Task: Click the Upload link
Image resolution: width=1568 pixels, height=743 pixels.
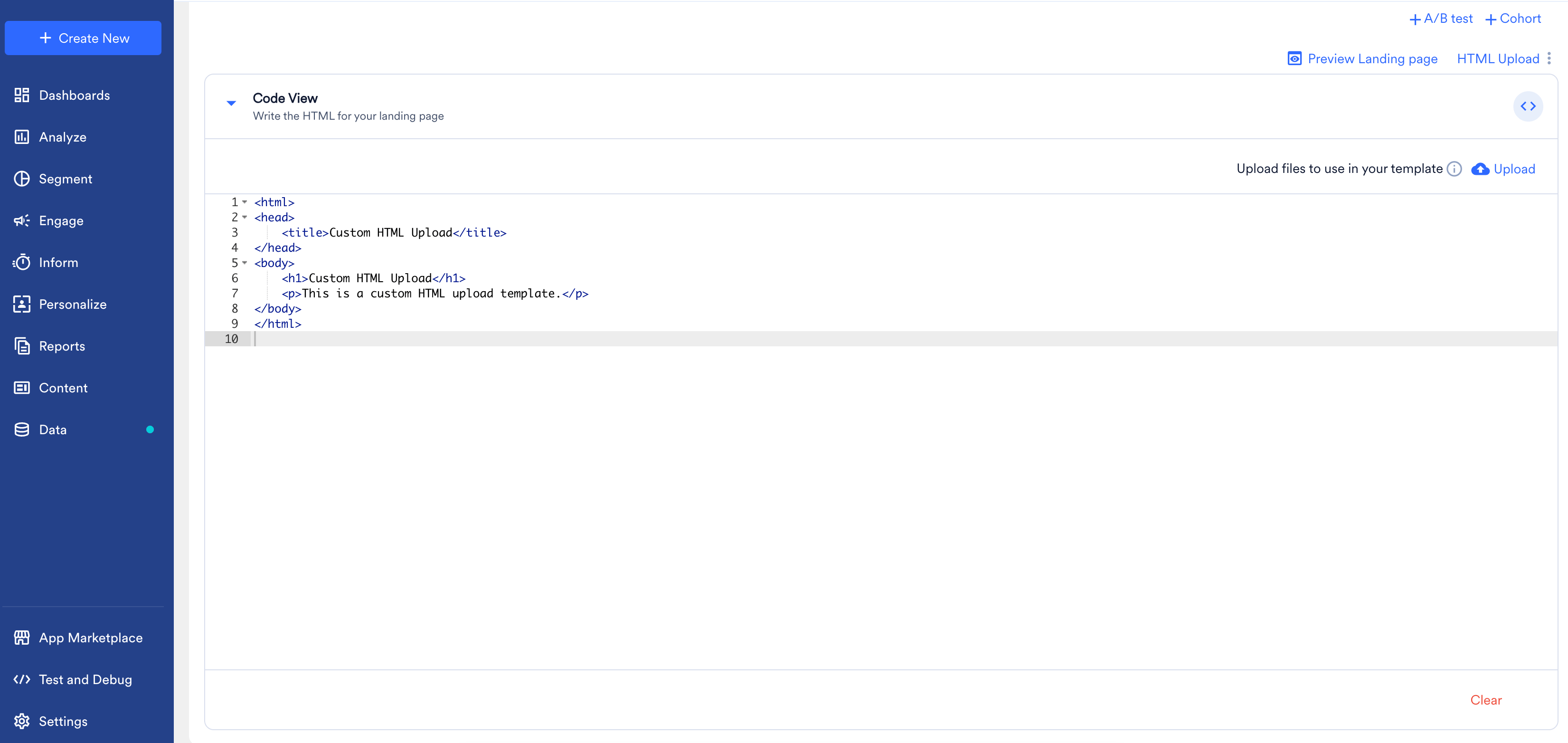Action: pyautogui.click(x=1514, y=169)
